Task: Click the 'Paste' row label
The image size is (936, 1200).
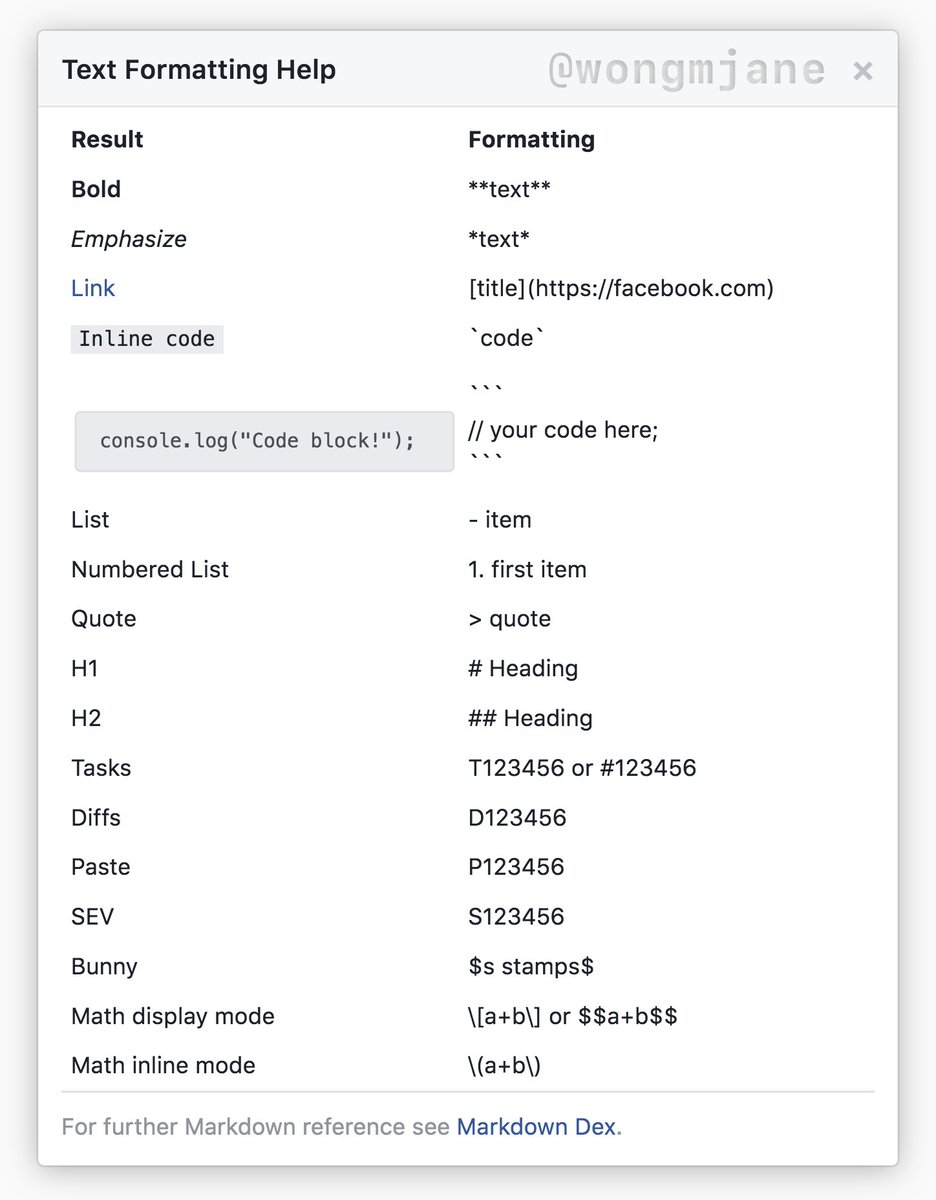Action: pos(101,867)
